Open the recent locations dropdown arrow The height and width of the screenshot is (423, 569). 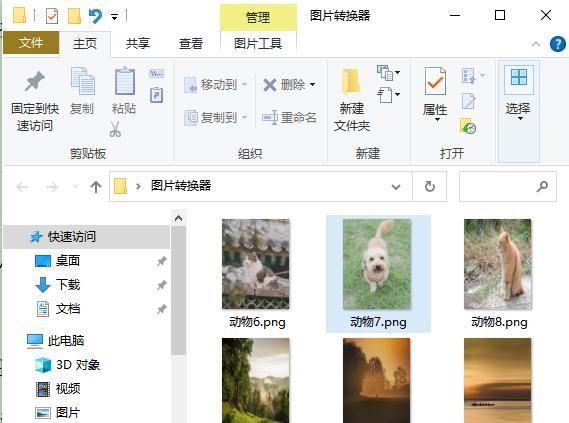tap(75, 187)
